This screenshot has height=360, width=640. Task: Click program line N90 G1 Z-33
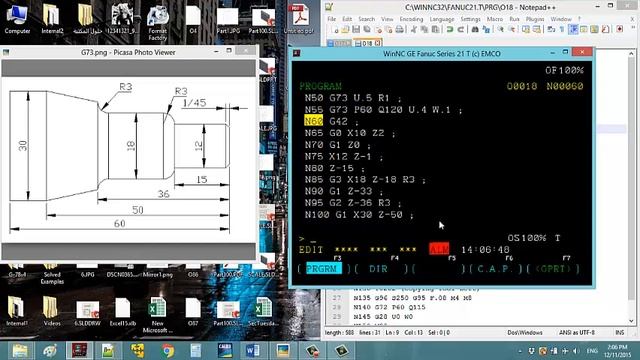344,191
